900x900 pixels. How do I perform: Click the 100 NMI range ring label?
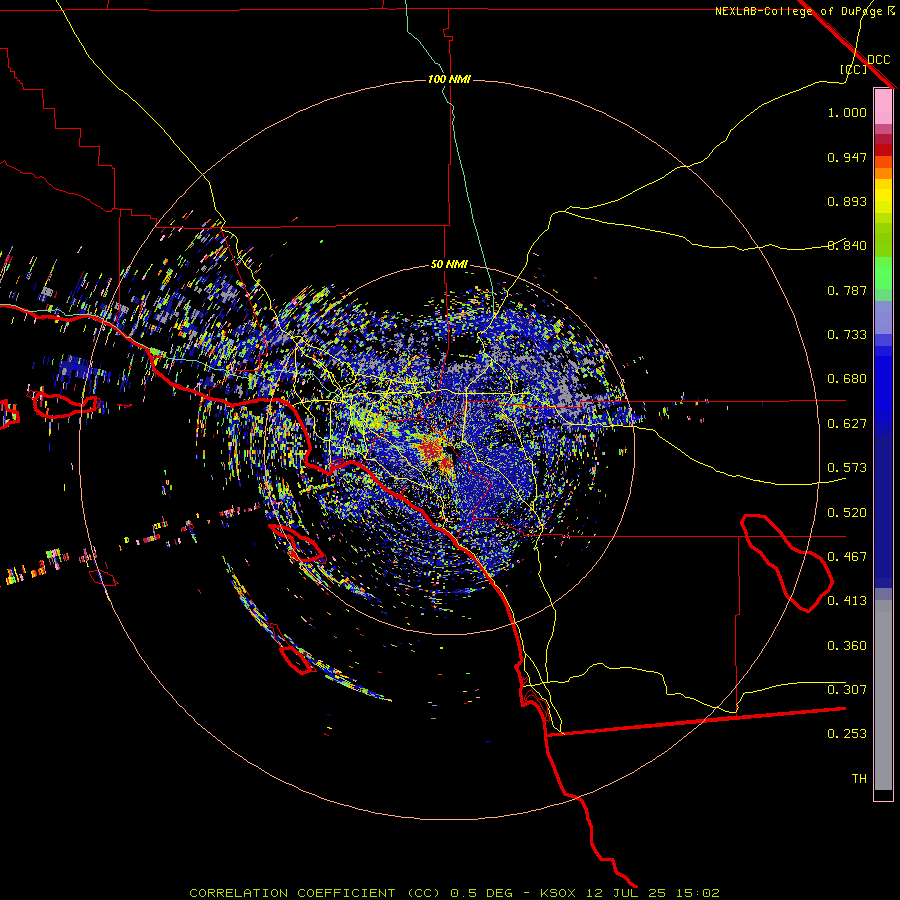tap(449, 79)
